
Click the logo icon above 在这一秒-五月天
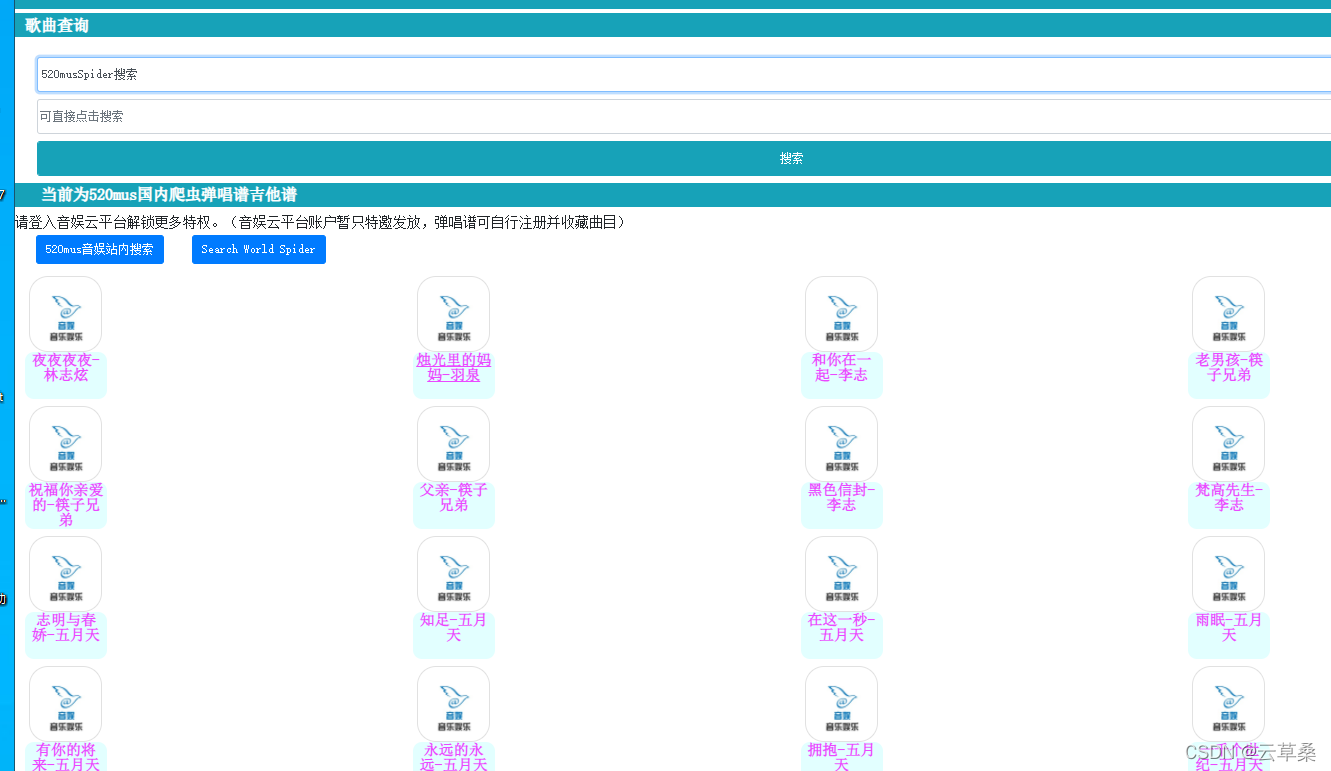pos(841,574)
